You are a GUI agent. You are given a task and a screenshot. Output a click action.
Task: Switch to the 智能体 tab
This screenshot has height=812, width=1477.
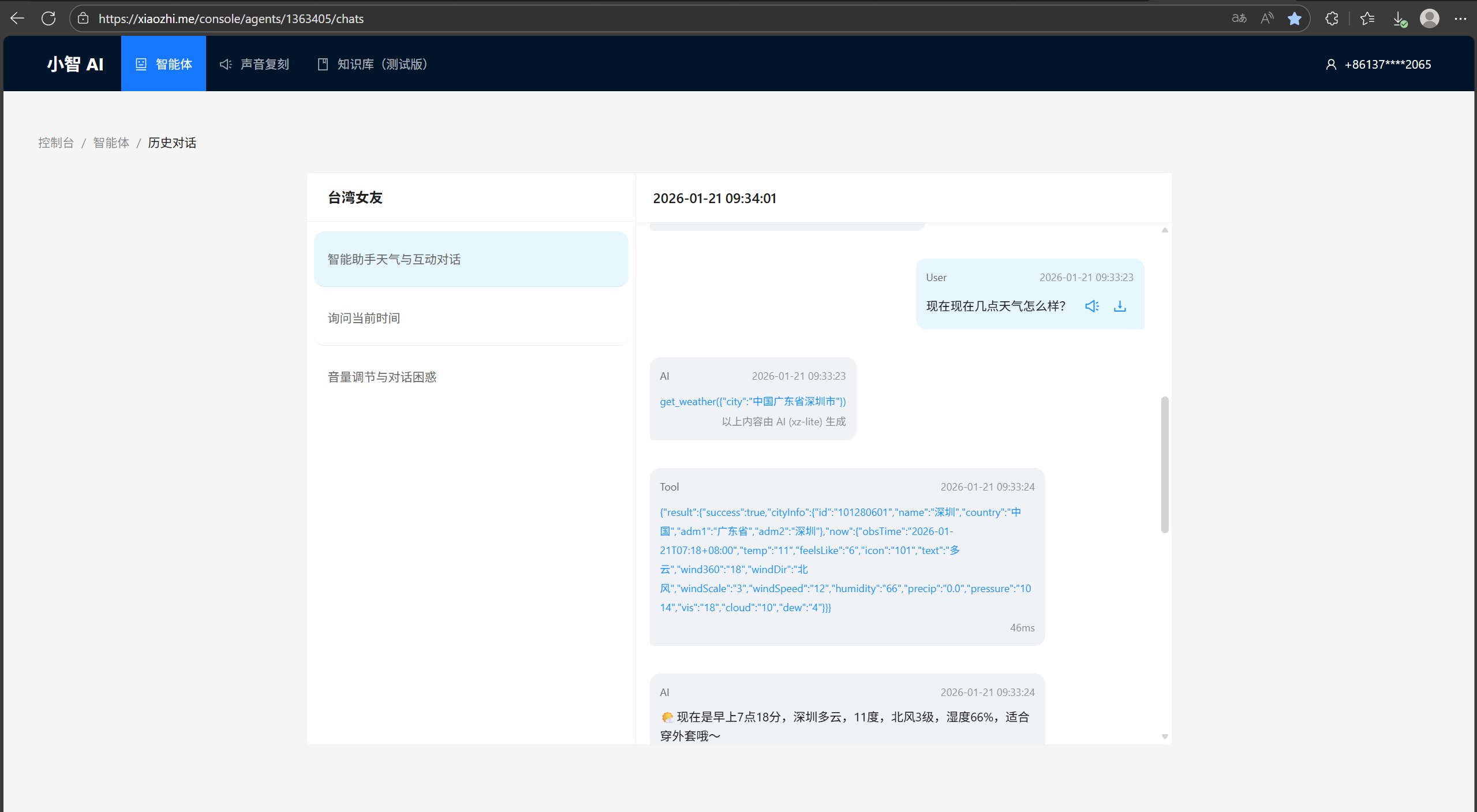click(163, 63)
